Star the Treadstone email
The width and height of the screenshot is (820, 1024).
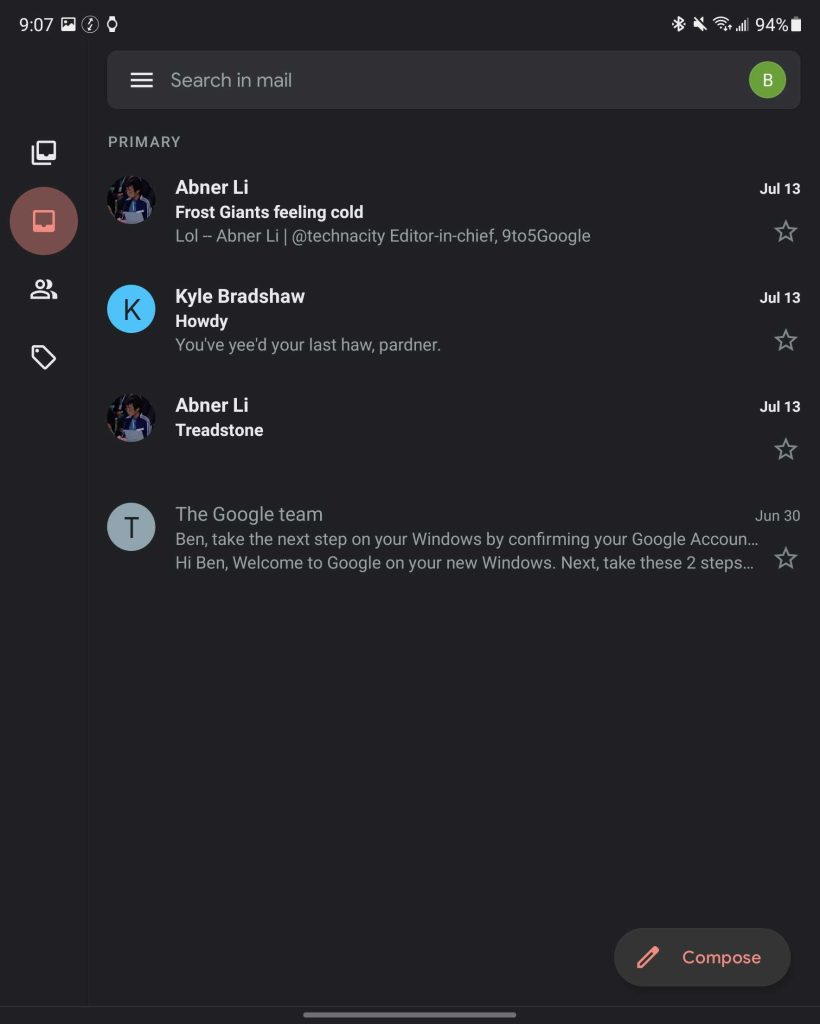coord(786,450)
